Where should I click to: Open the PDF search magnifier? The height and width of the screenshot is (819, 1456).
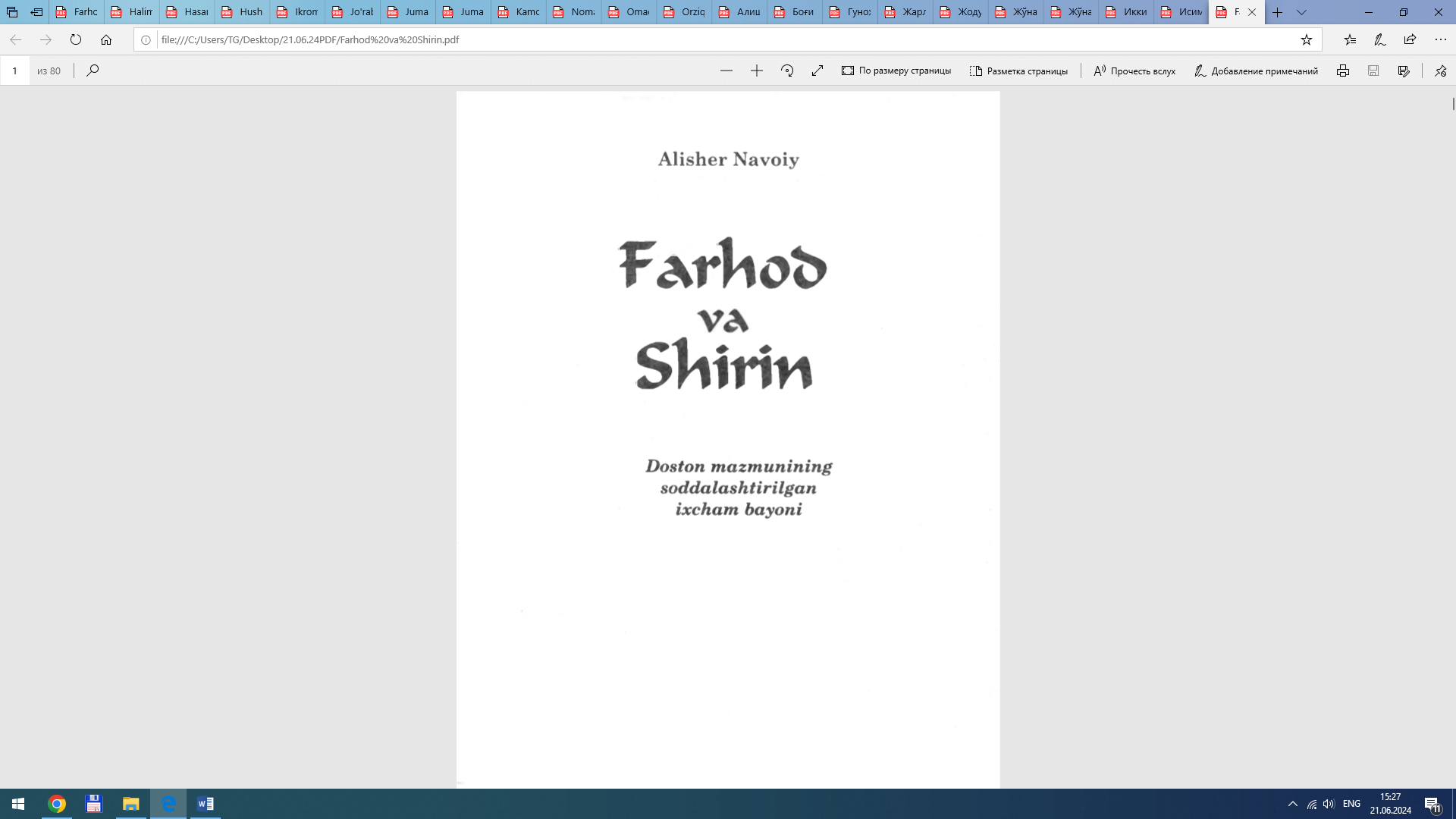click(93, 71)
